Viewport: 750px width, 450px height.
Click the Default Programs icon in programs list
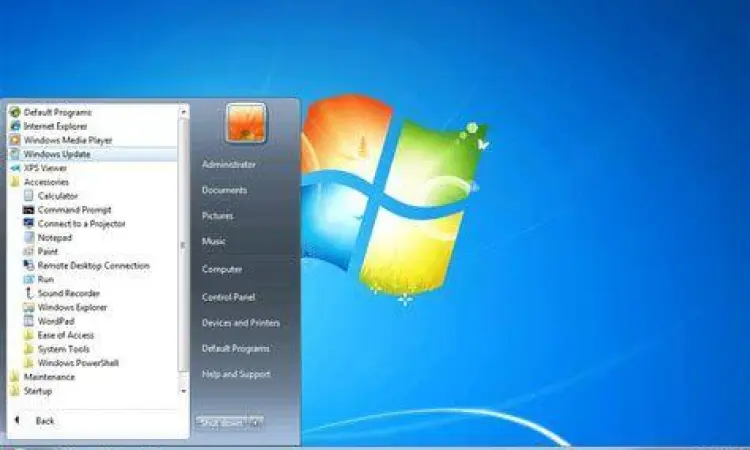[x=15, y=112]
